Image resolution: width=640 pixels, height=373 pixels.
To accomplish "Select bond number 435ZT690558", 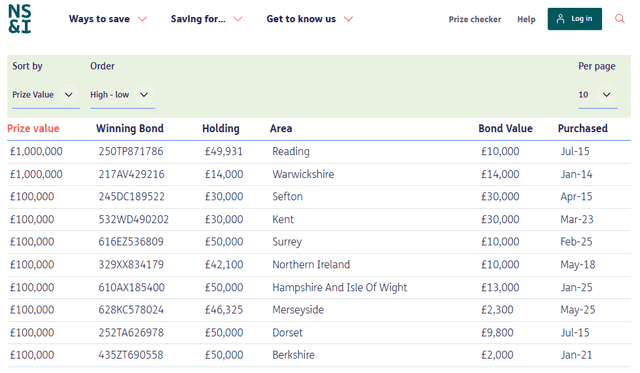I will coord(131,355).
